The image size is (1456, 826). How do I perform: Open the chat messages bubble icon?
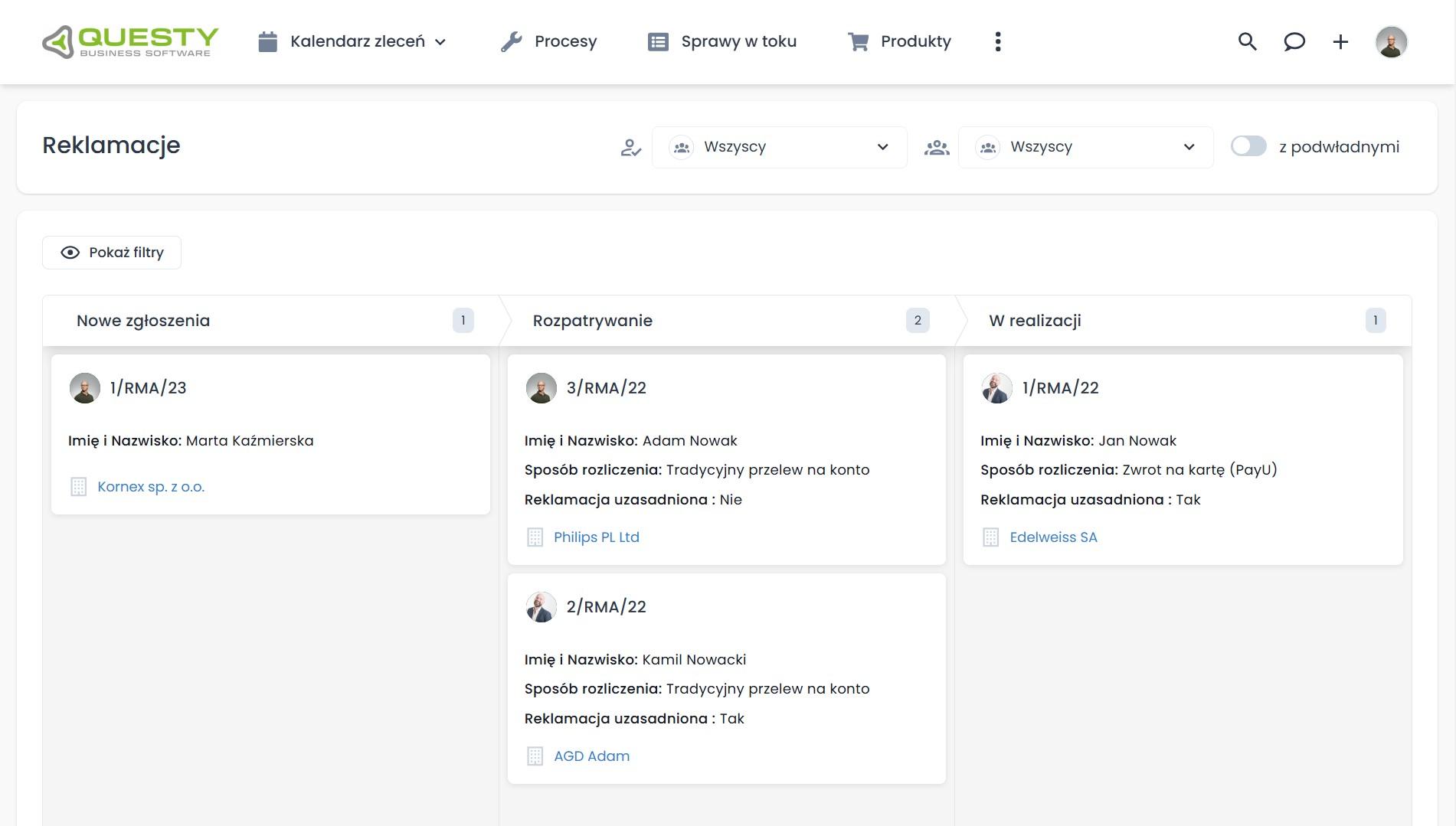1294,41
